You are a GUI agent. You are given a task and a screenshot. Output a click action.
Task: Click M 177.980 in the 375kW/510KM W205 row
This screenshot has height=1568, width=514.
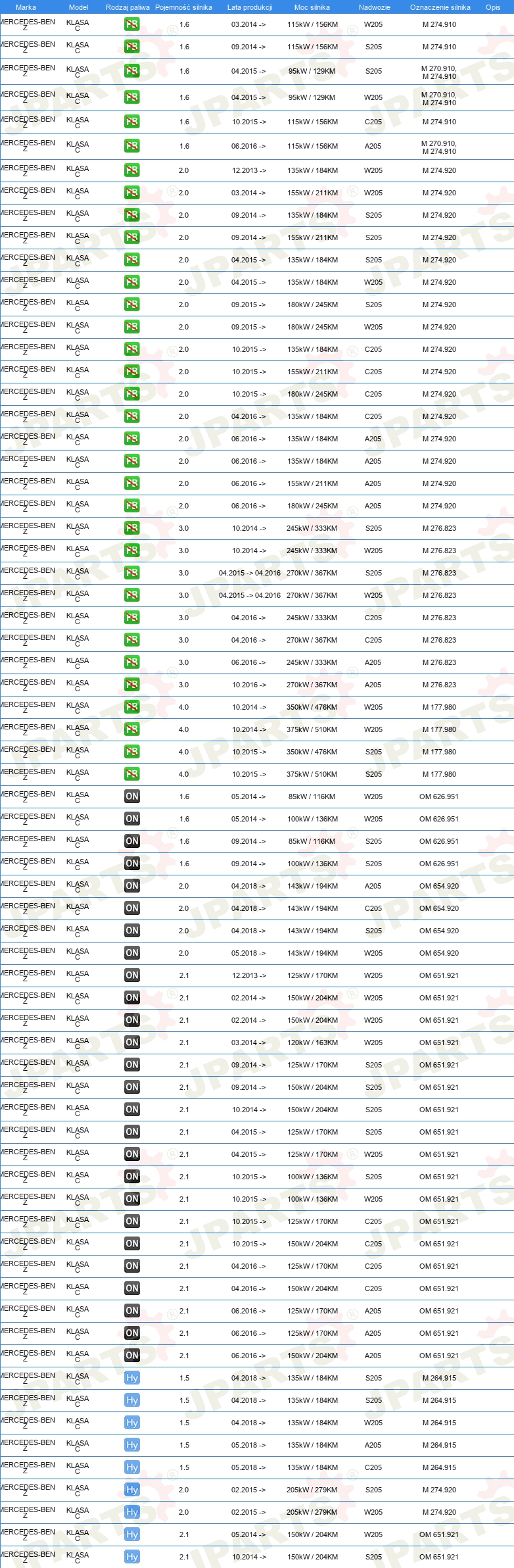[439, 729]
